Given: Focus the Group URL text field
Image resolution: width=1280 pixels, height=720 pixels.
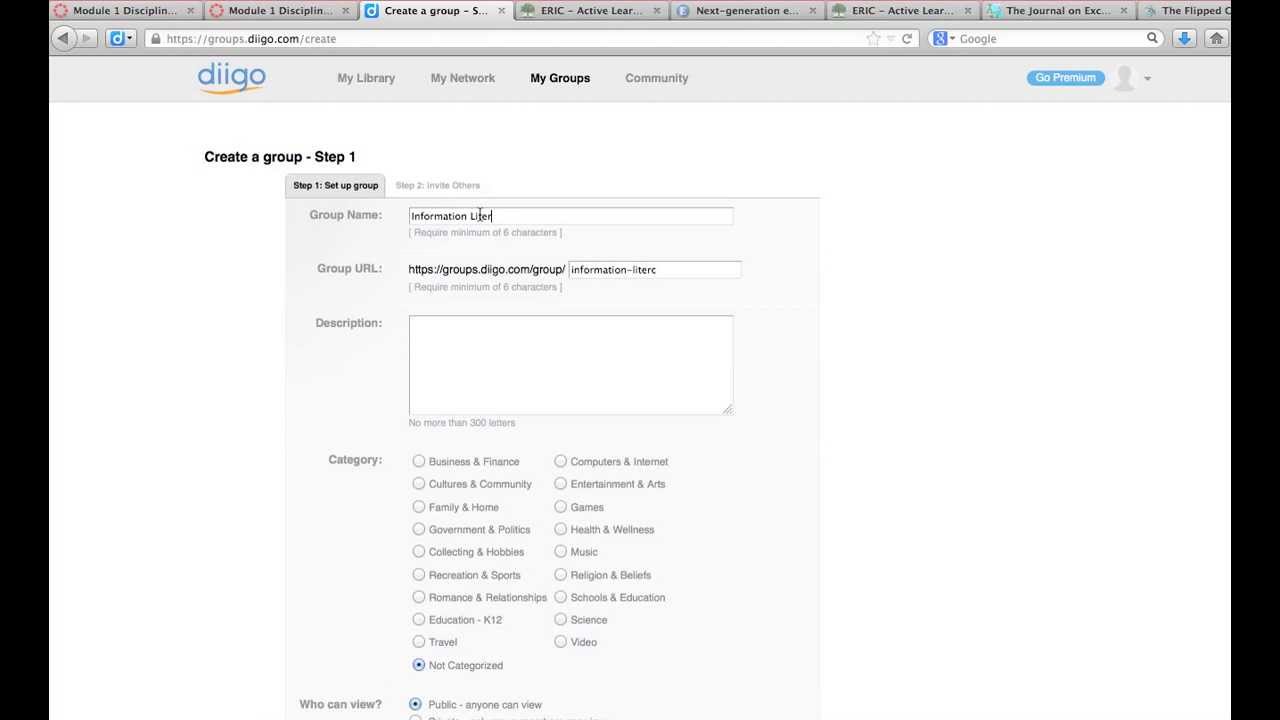Looking at the screenshot, I should (654, 270).
